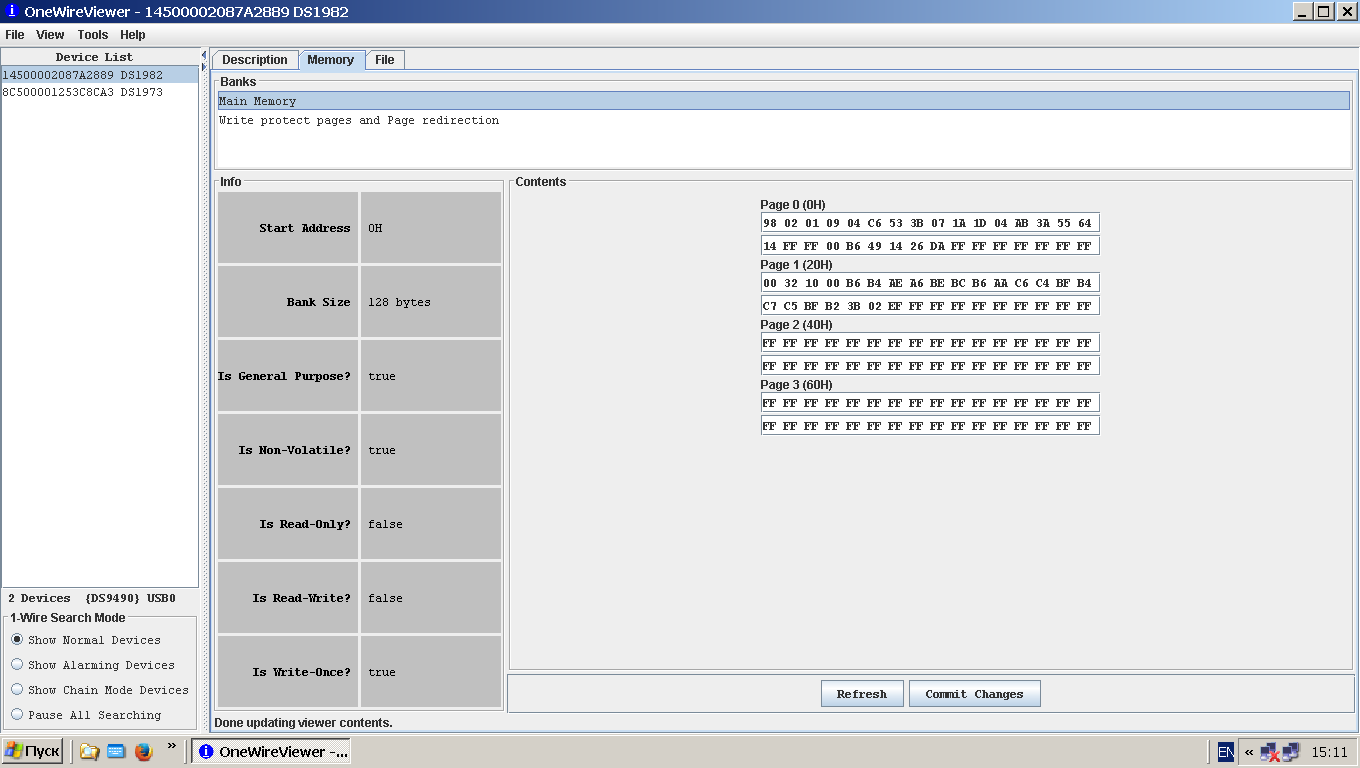Click the network computers tray icon
1360x768 pixels.
[1290, 752]
